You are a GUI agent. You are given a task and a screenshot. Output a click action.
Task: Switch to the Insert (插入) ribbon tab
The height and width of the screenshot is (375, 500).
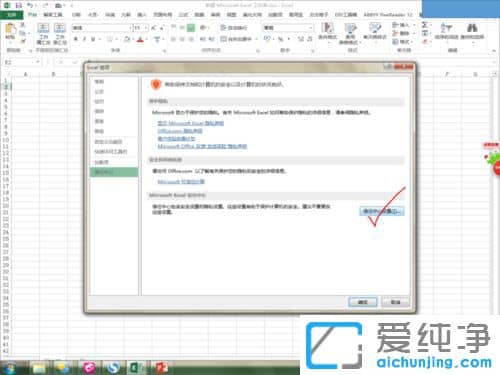(x=142, y=15)
